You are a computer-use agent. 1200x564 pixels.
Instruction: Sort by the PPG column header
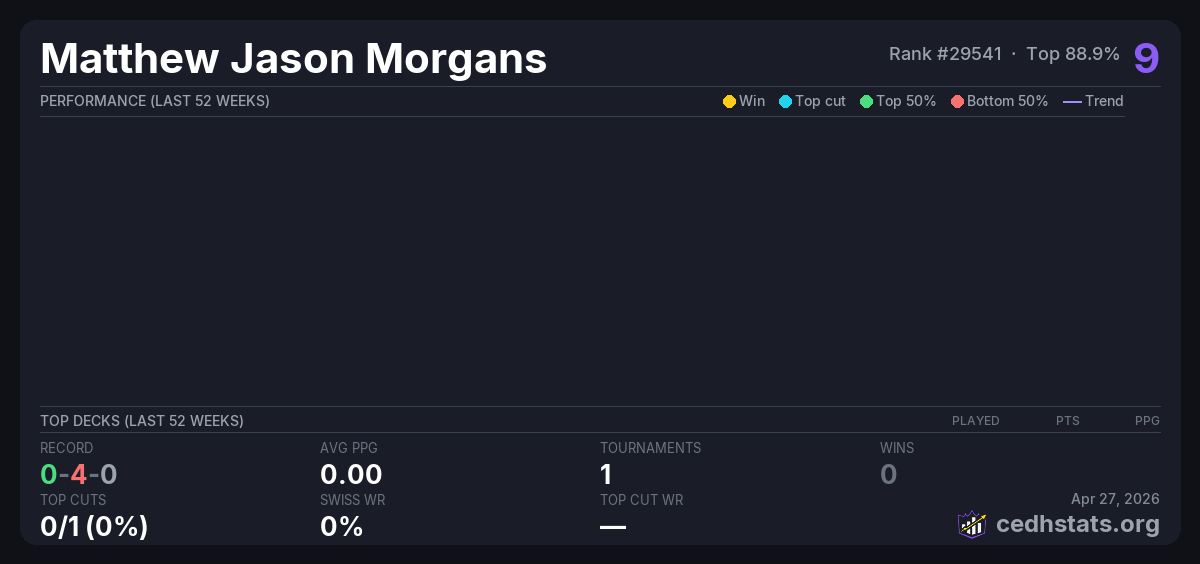[1147, 421]
